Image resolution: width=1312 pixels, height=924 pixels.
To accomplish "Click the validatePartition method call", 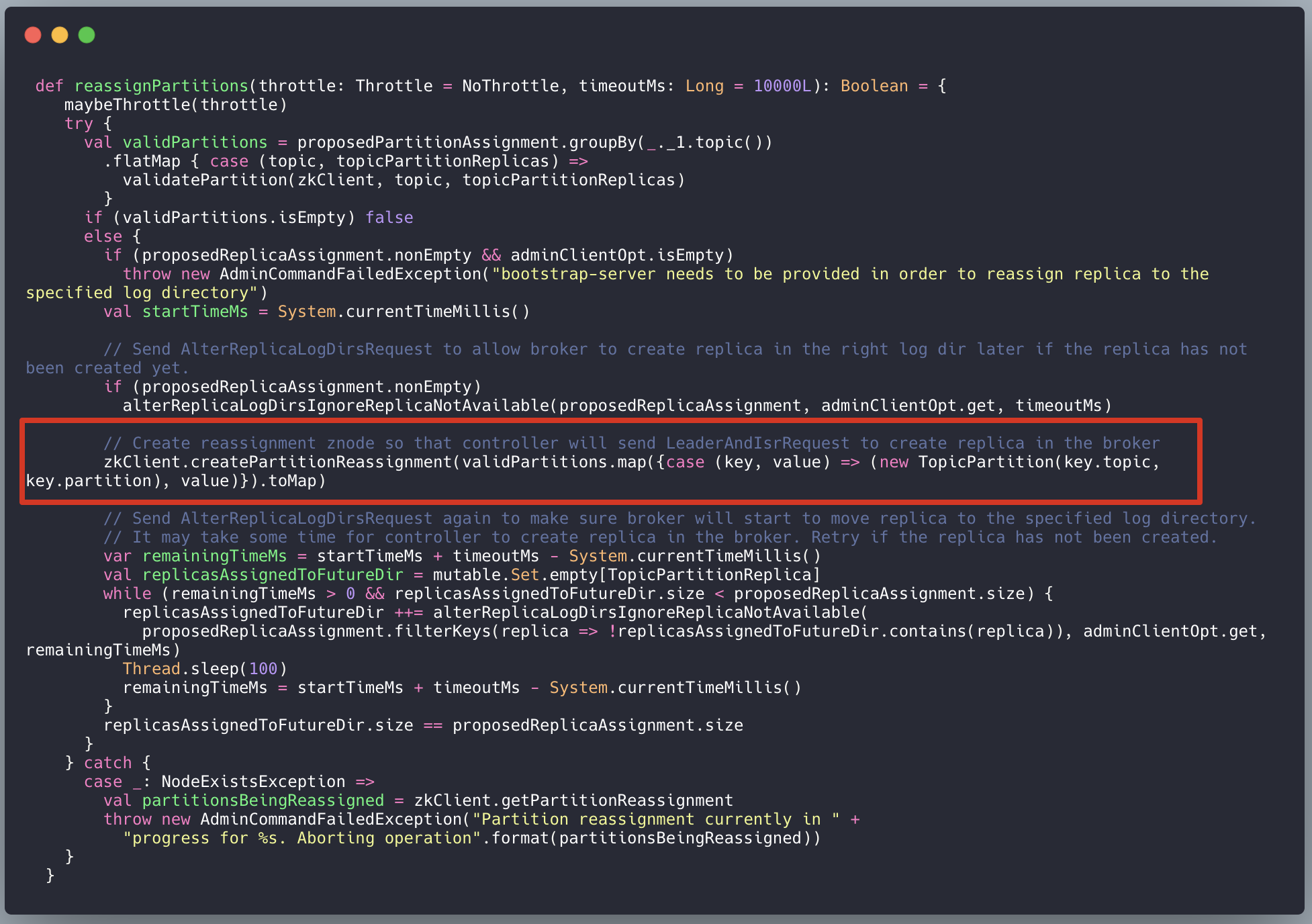I will 205,180.
